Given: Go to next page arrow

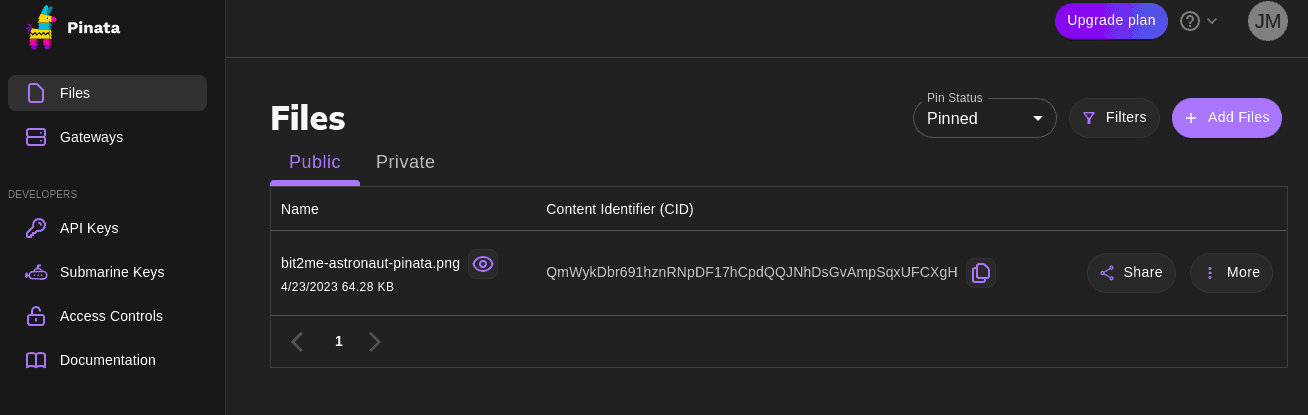Looking at the screenshot, I should tap(375, 342).
